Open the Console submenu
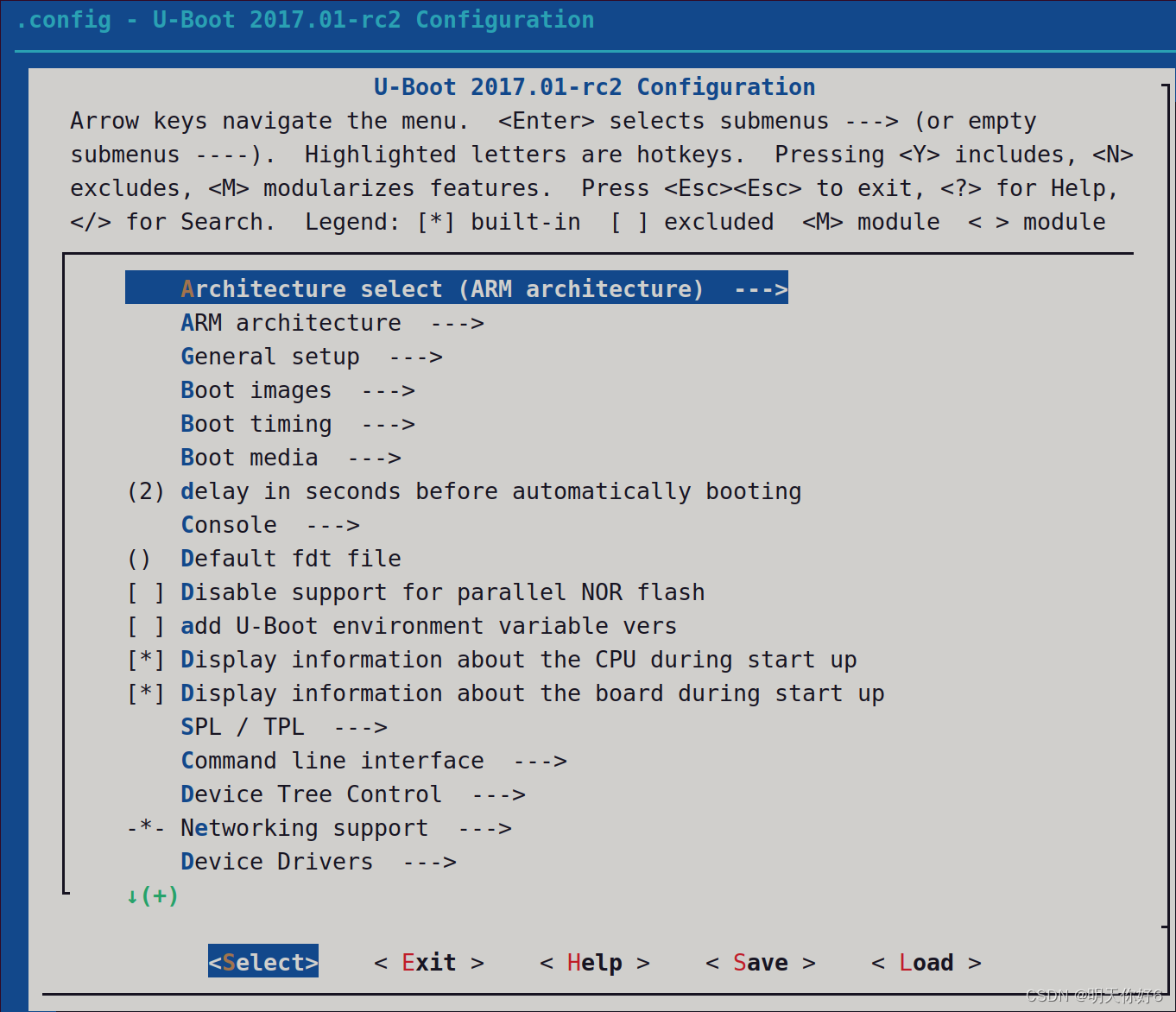 (270, 525)
